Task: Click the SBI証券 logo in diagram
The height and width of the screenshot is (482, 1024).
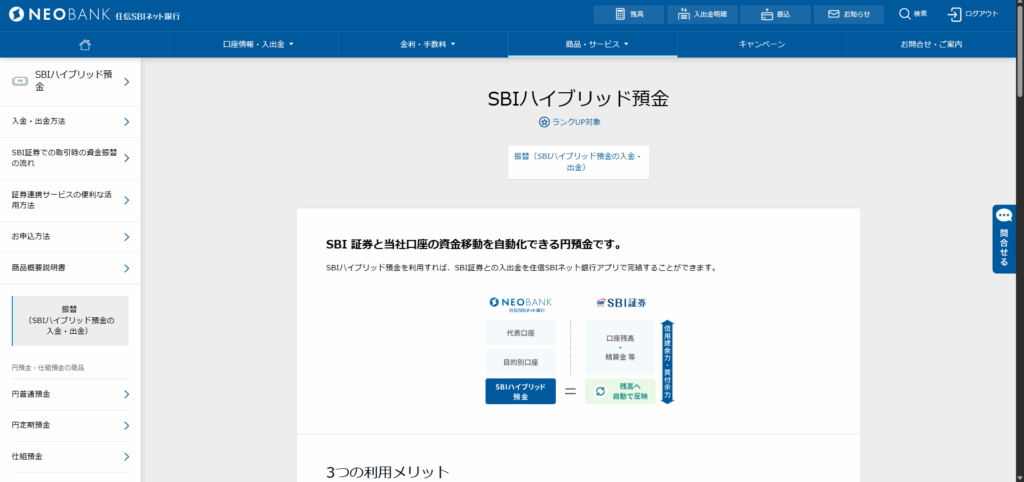Action: coord(622,303)
